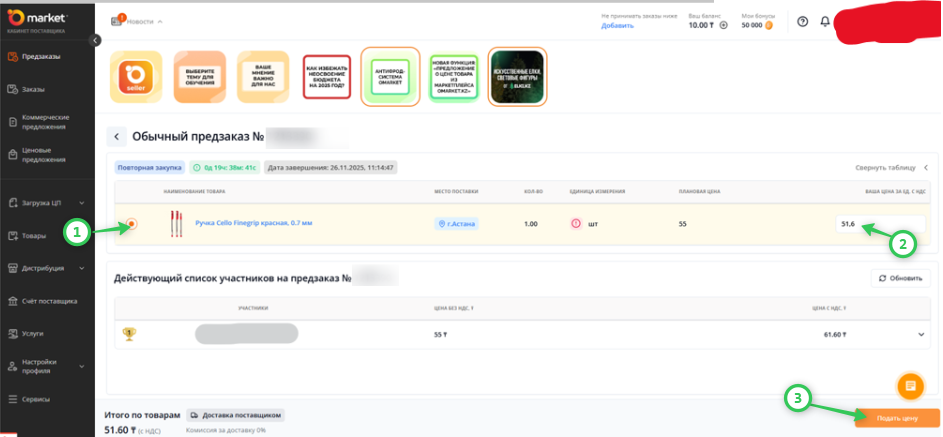Image resolution: width=943 pixels, height=437 pixels.
Task: Click the price input field showing 51.6
Action: [x=879, y=223]
